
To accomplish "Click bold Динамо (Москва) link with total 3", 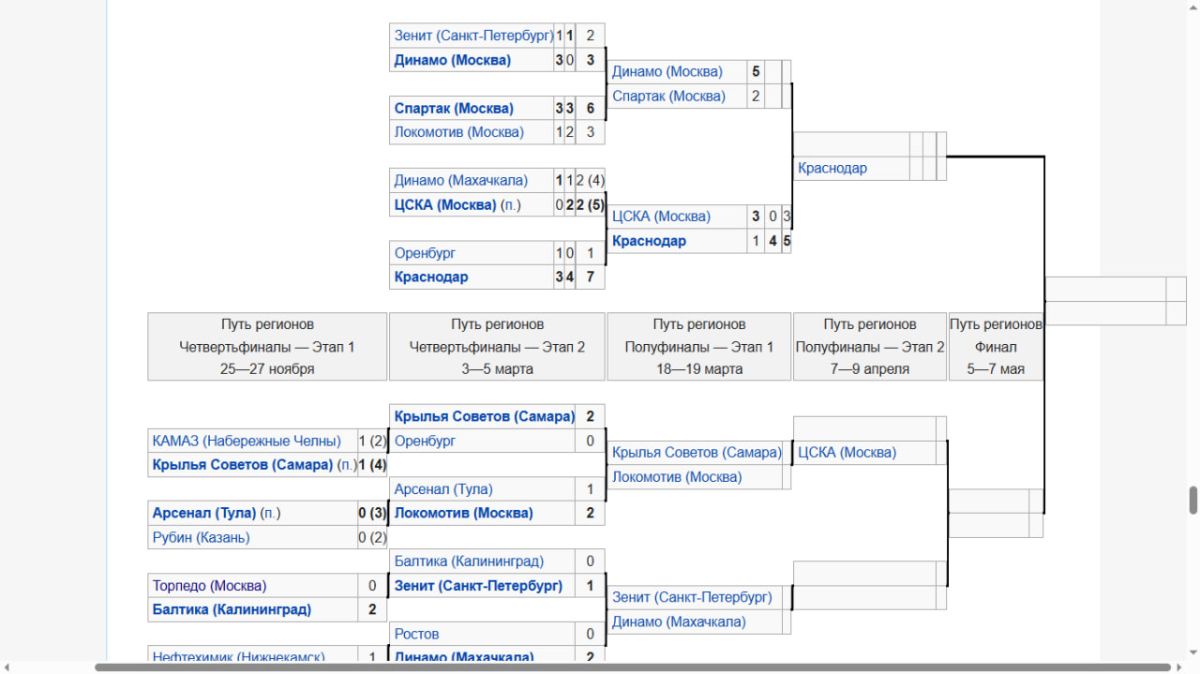I will coord(452,60).
